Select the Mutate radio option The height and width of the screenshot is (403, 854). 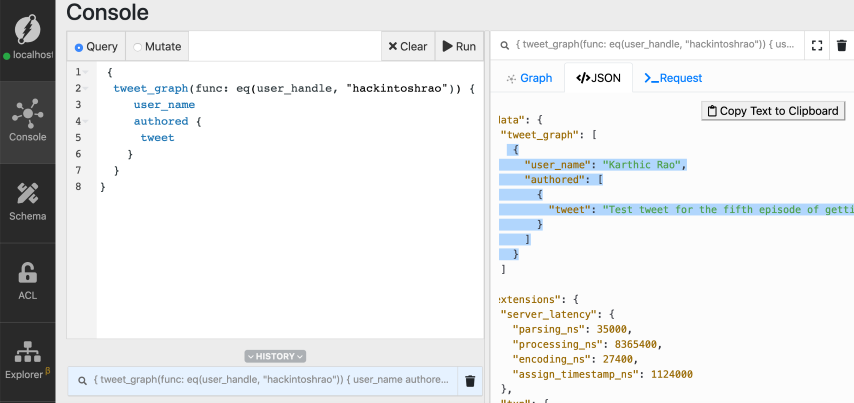click(x=156, y=46)
